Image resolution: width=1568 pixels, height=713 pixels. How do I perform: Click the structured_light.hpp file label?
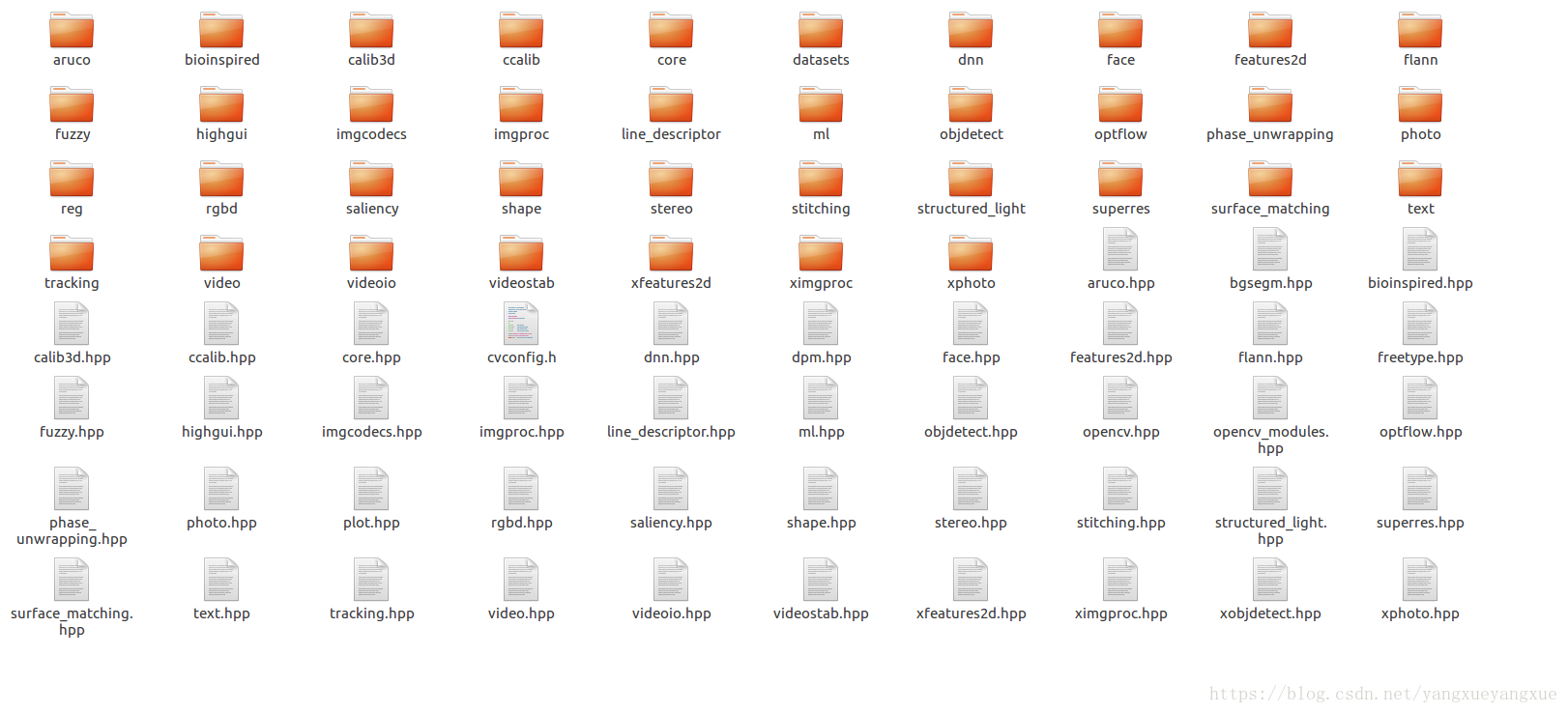coord(1270,530)
